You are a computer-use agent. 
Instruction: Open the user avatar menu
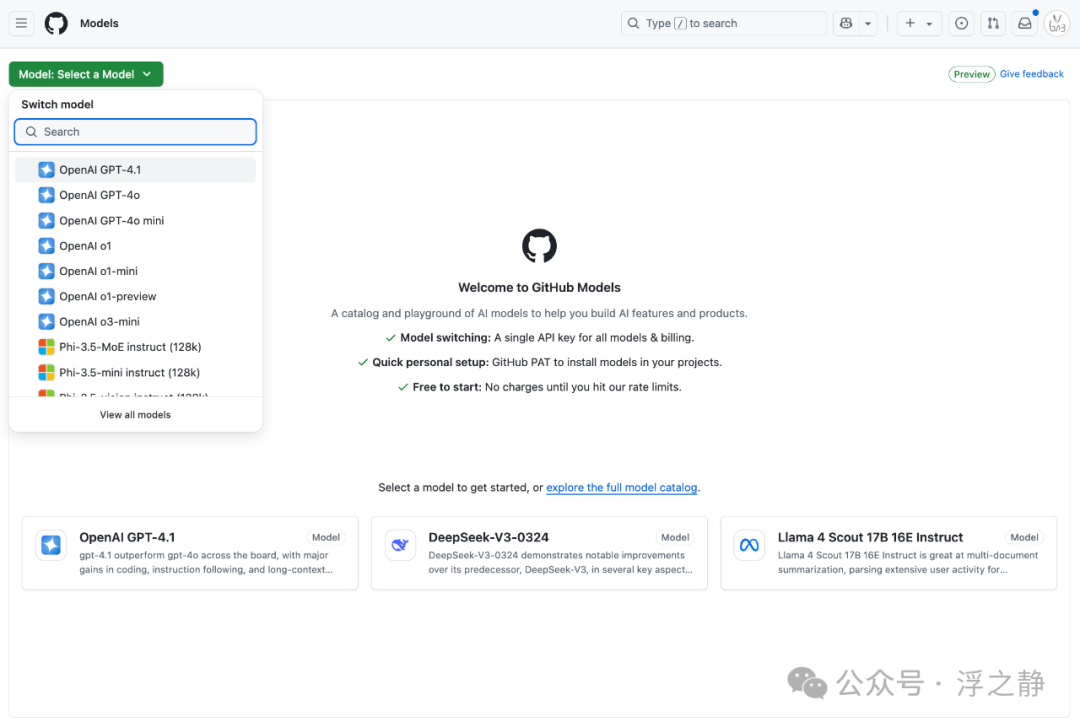[1057, 24]
